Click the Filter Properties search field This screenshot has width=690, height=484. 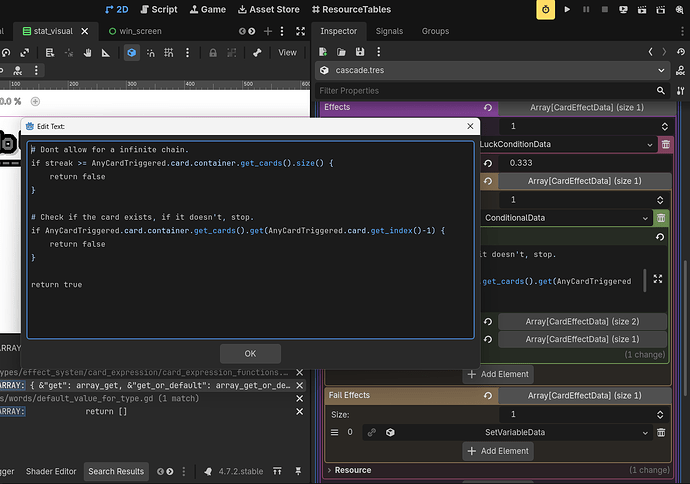493,91
